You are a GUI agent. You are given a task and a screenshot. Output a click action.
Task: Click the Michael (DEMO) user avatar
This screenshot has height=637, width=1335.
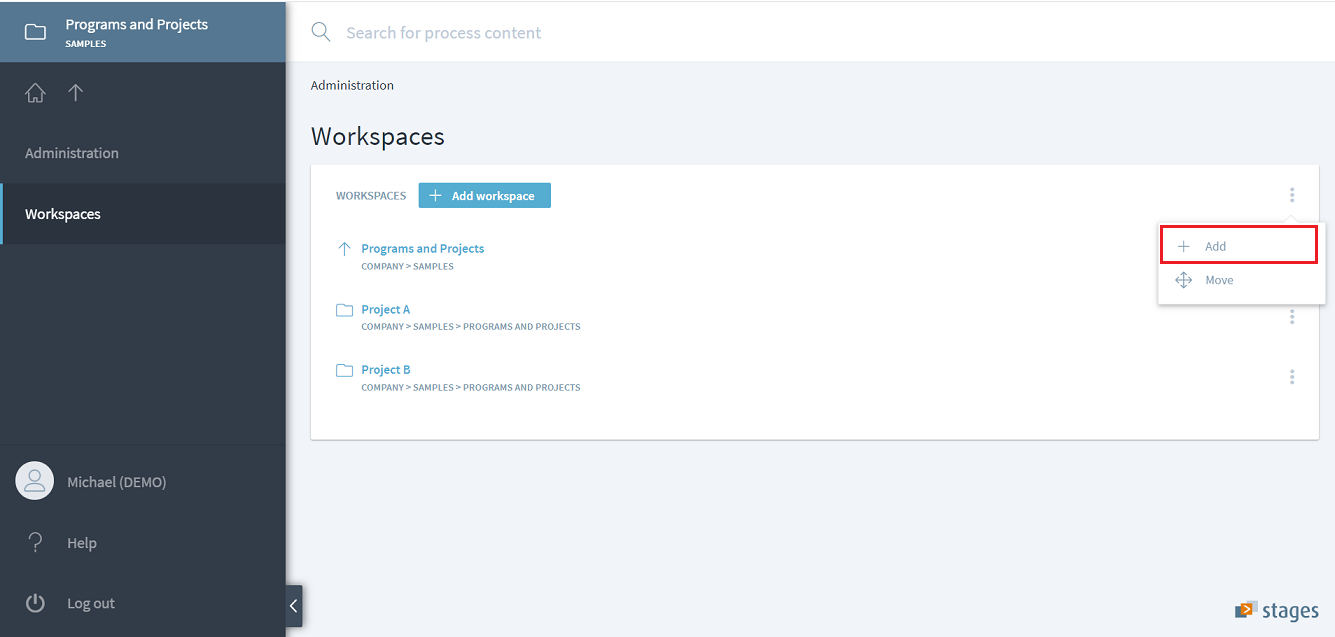[x=34, y=481]
